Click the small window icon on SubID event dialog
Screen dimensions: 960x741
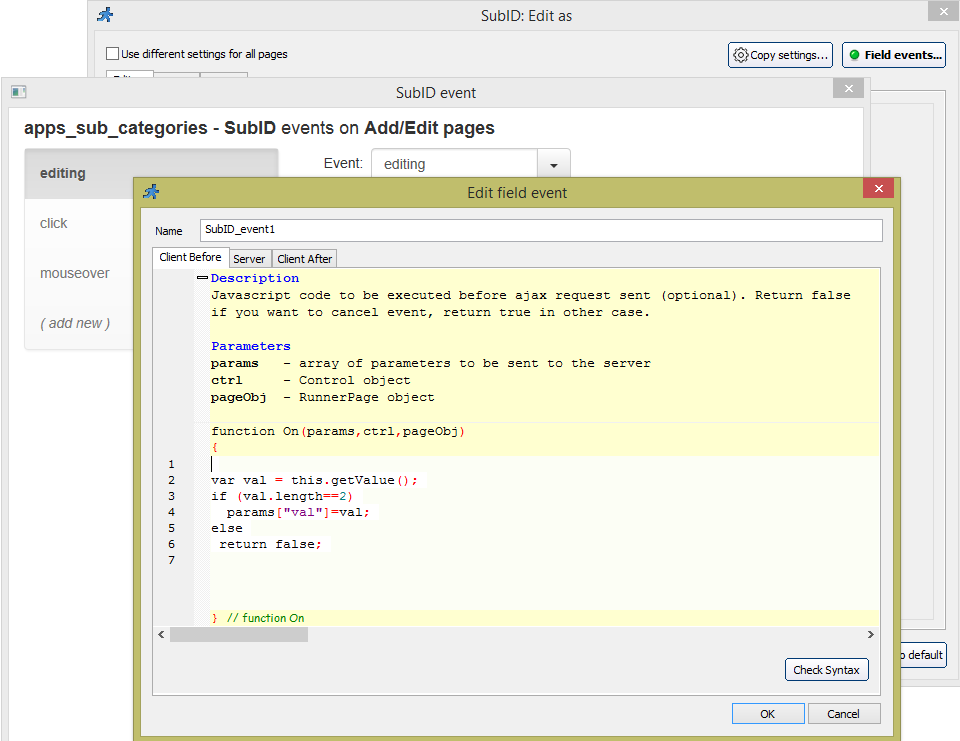tap(18, 91)
